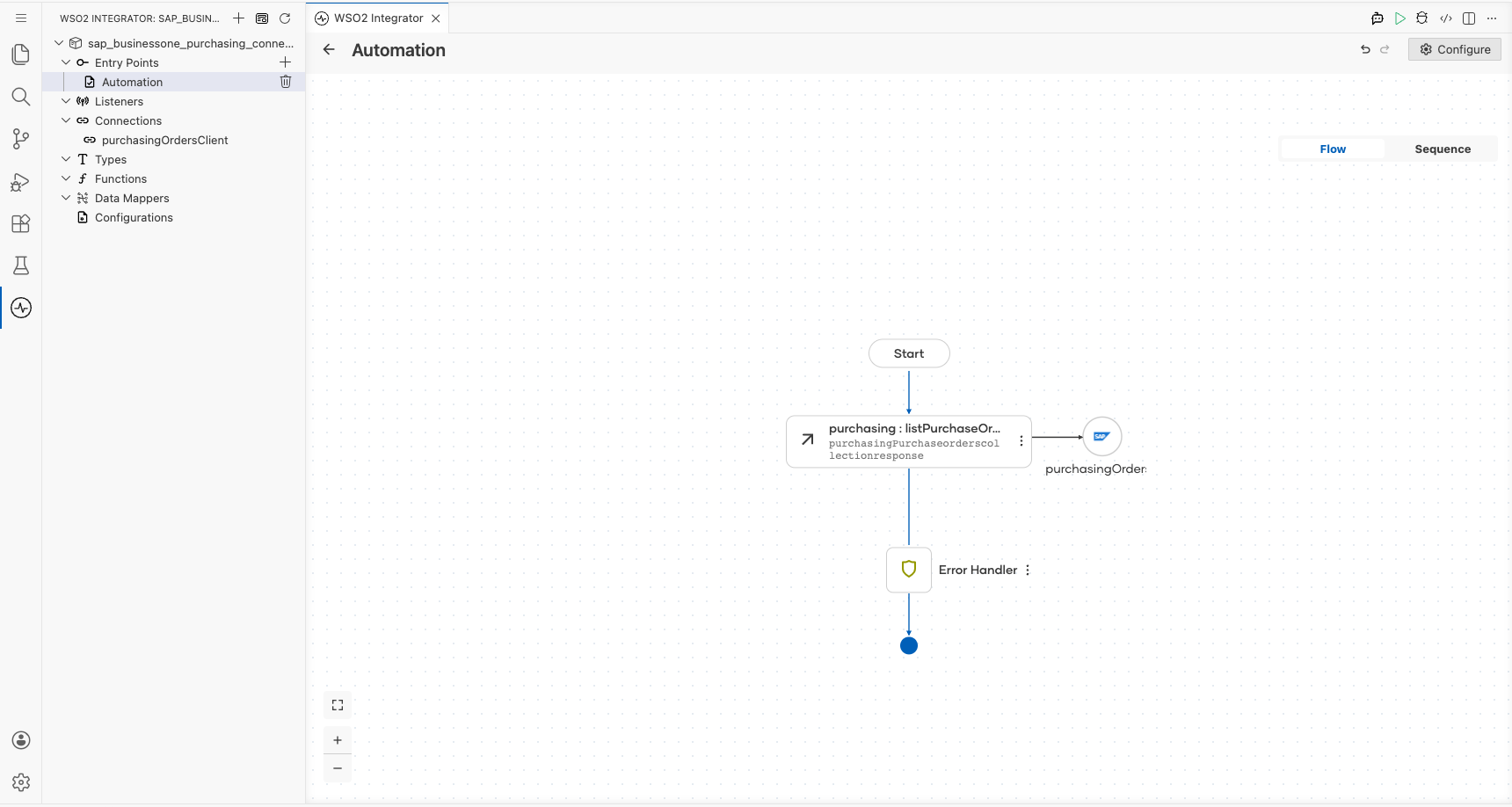The width and height of the screenshot is (1512, 807).
Task: Open purchasingOrdersClient connection in tree
Action: pos(164,140)
